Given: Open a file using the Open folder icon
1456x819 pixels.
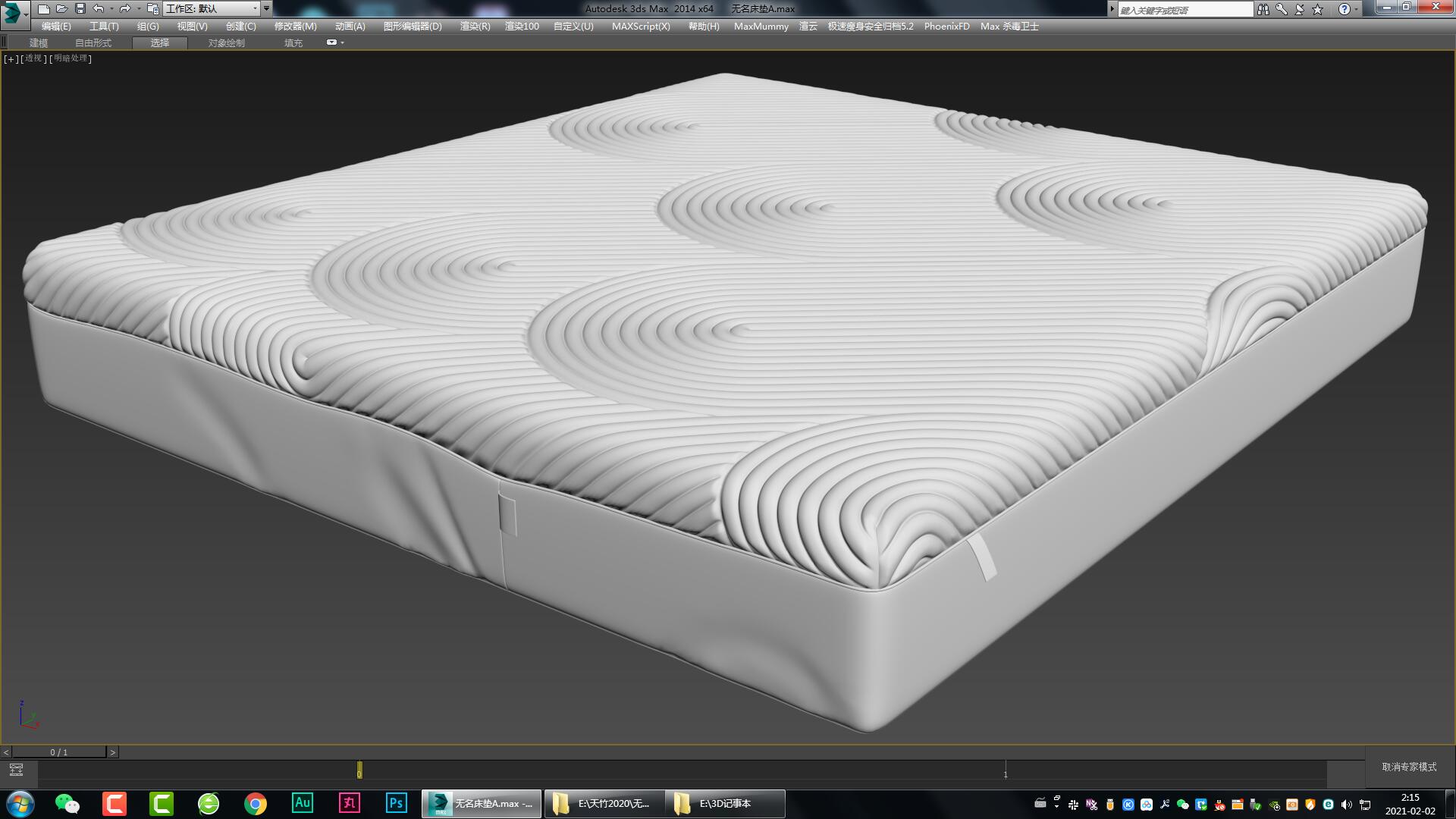Looking at the screenshot, I should pyautogui.click(x=61, y=8).
